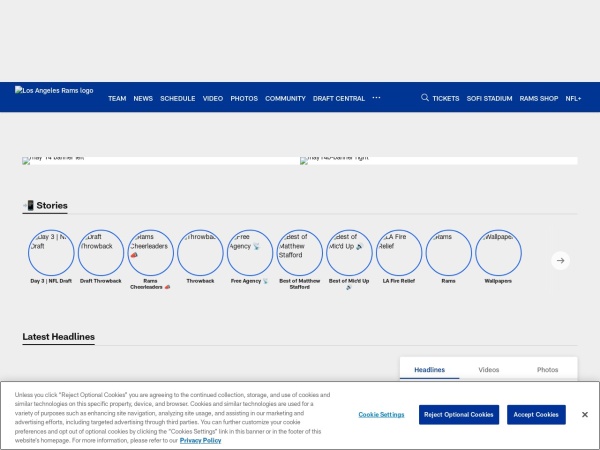Click the Stories section heading
The image size is (600, 450).
pos(45,205)
